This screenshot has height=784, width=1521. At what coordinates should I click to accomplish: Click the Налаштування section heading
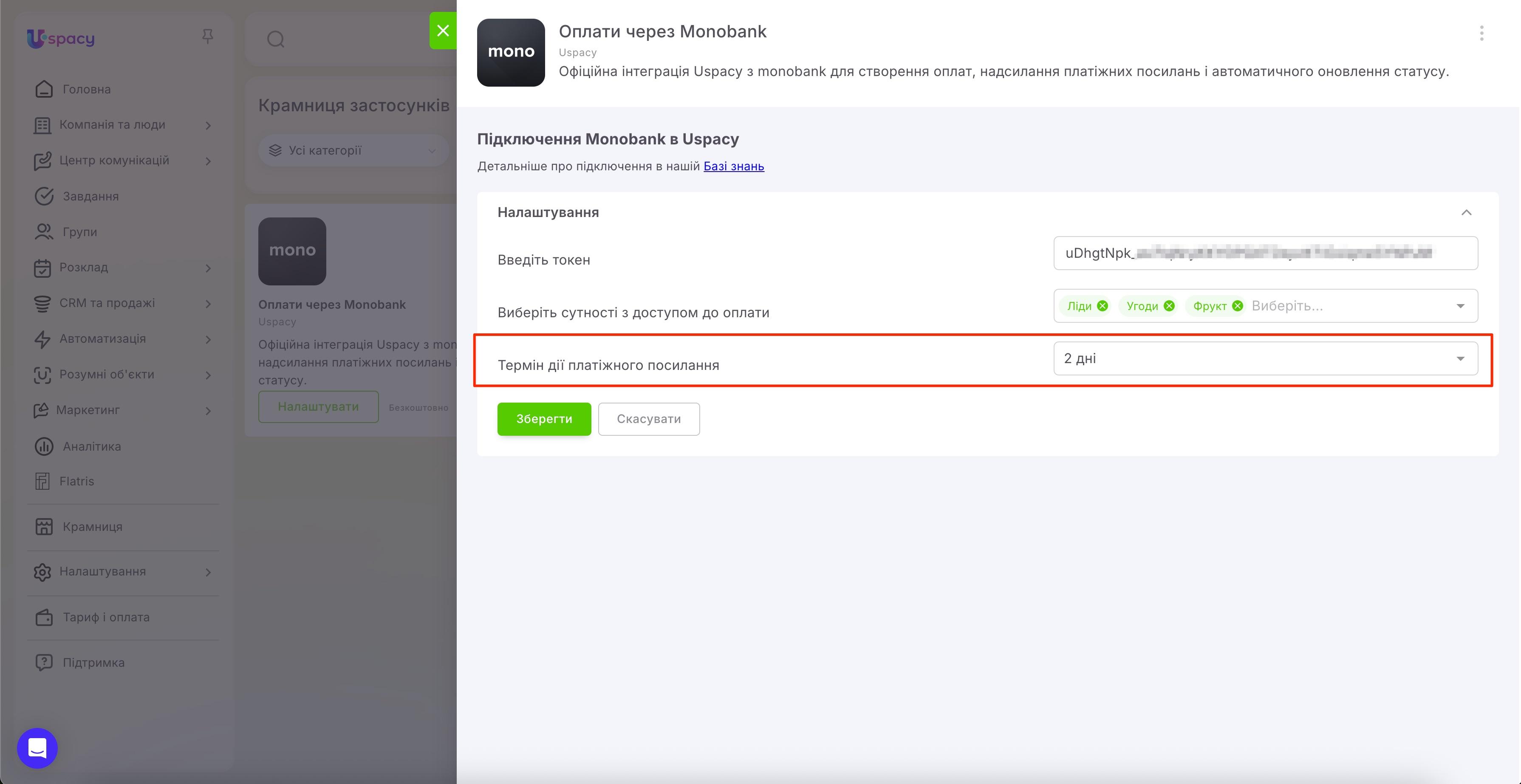click(548, 212)
